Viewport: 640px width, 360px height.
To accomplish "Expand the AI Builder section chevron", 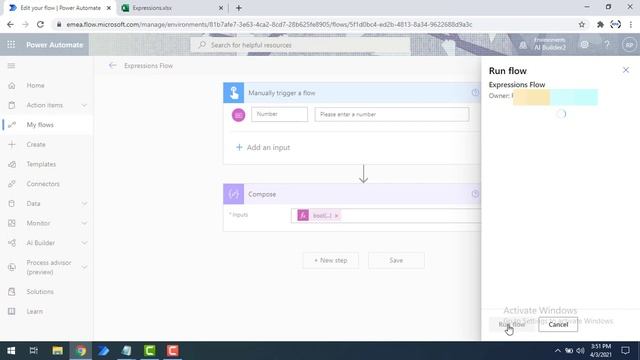I will 84,243.
